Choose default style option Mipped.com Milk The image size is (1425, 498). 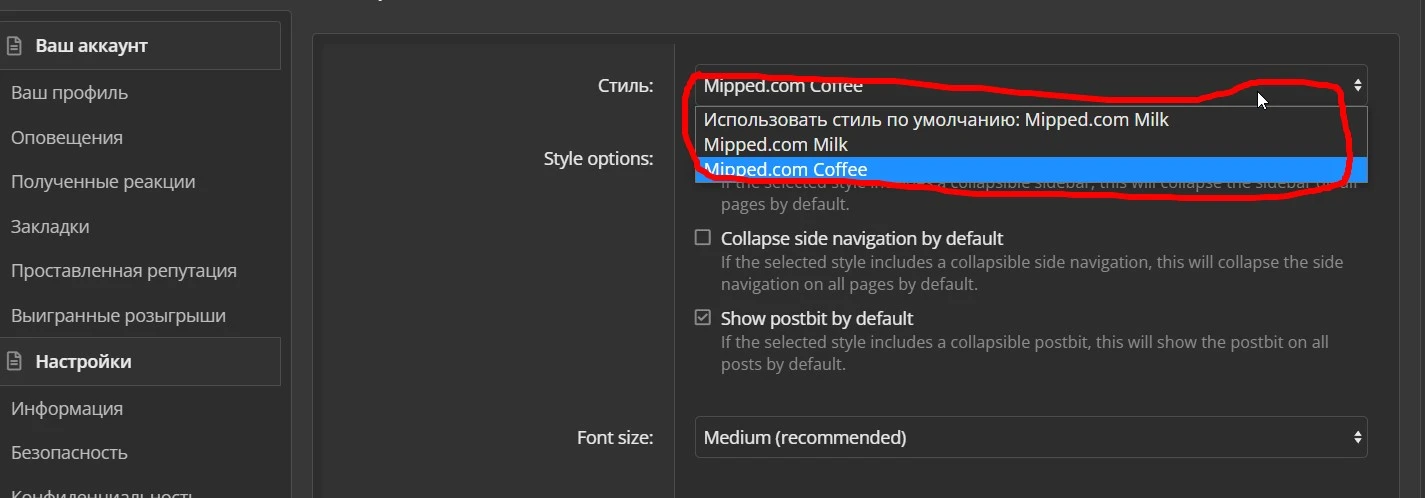[x=1031, y=119]
